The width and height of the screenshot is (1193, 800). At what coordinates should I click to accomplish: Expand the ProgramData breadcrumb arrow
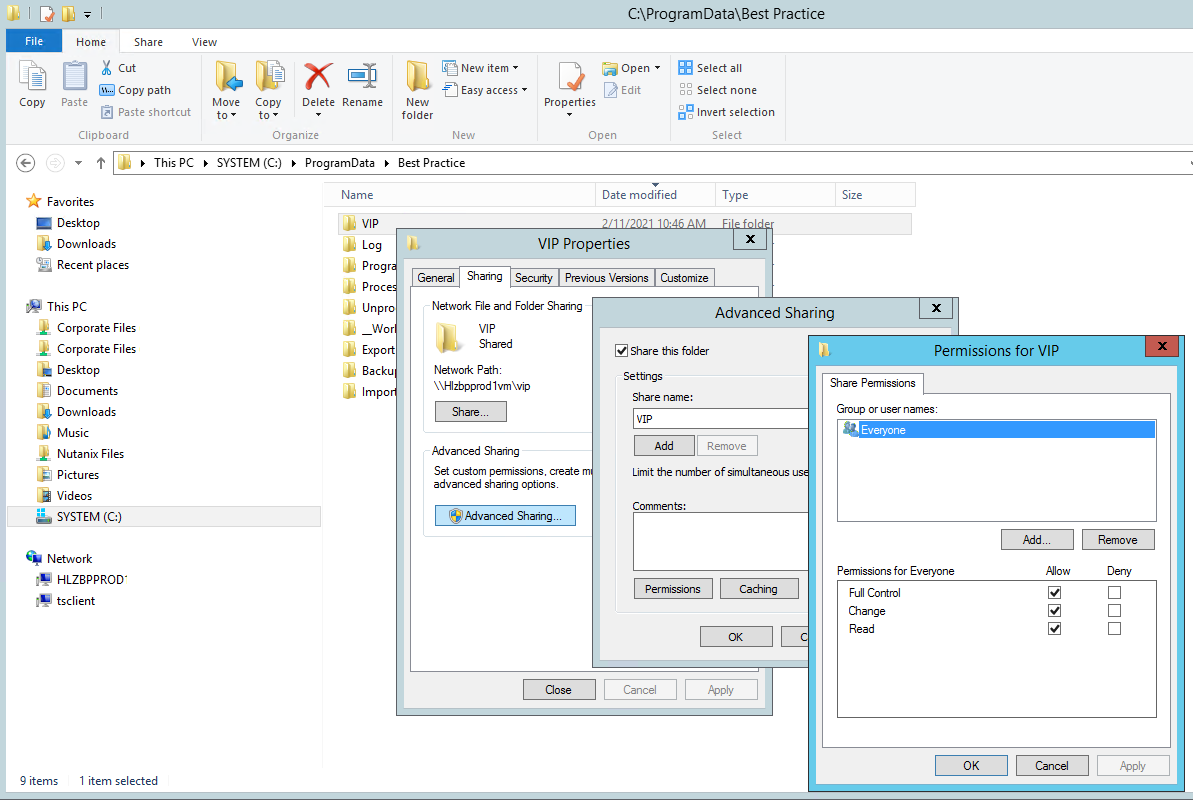pyautogui.click(x=387, y=163)
